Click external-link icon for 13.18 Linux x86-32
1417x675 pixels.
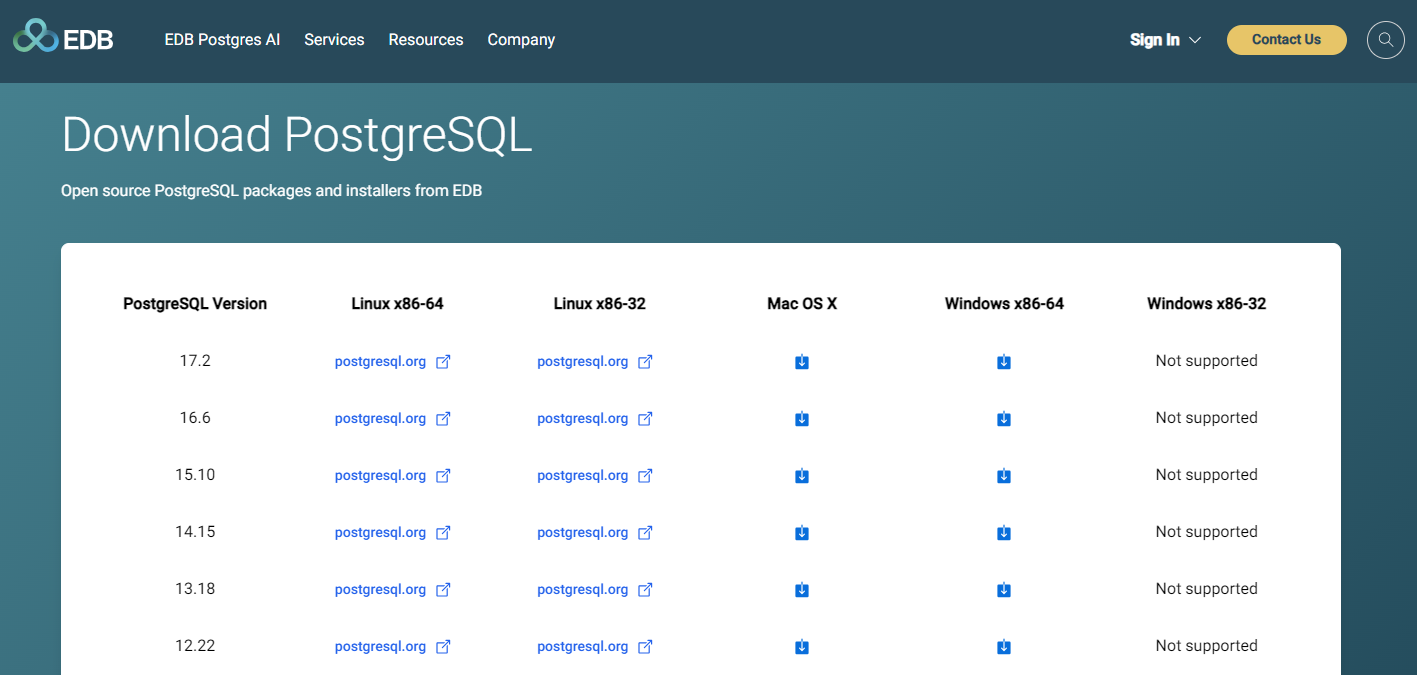pyautogui.click(x=645, y=590)
